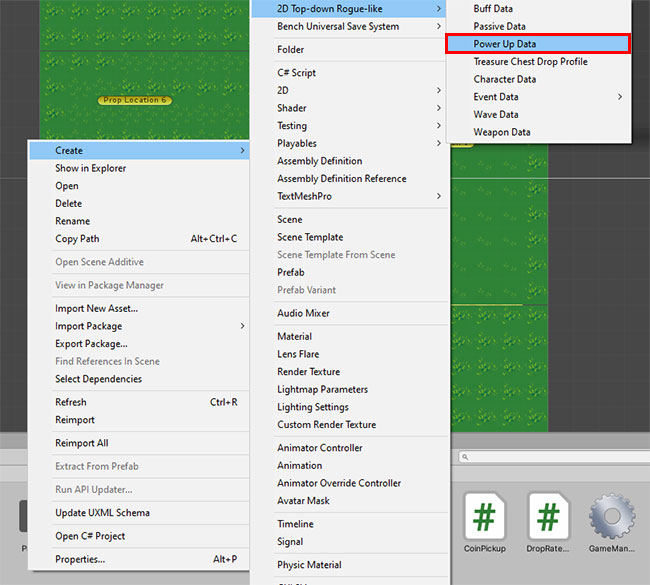Create a new Material
Screen dimensions: 650x585
[x=349, y=337]
